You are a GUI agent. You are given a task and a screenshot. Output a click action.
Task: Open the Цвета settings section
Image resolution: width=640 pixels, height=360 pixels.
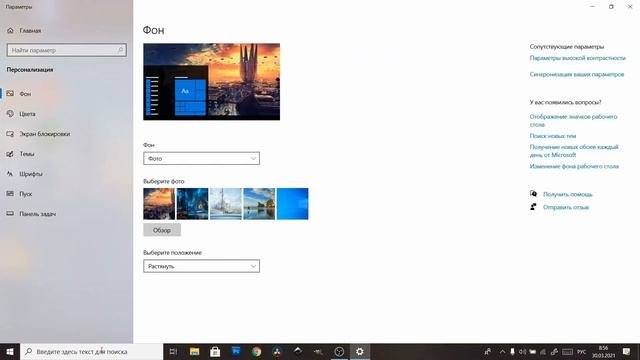[x=27, y=114]
